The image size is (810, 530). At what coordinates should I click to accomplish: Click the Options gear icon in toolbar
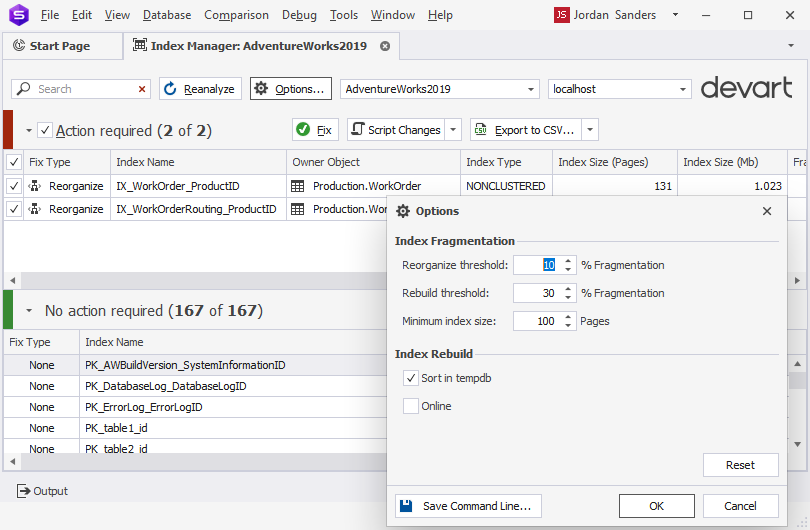pyautogui.click(x=261, y=88)
